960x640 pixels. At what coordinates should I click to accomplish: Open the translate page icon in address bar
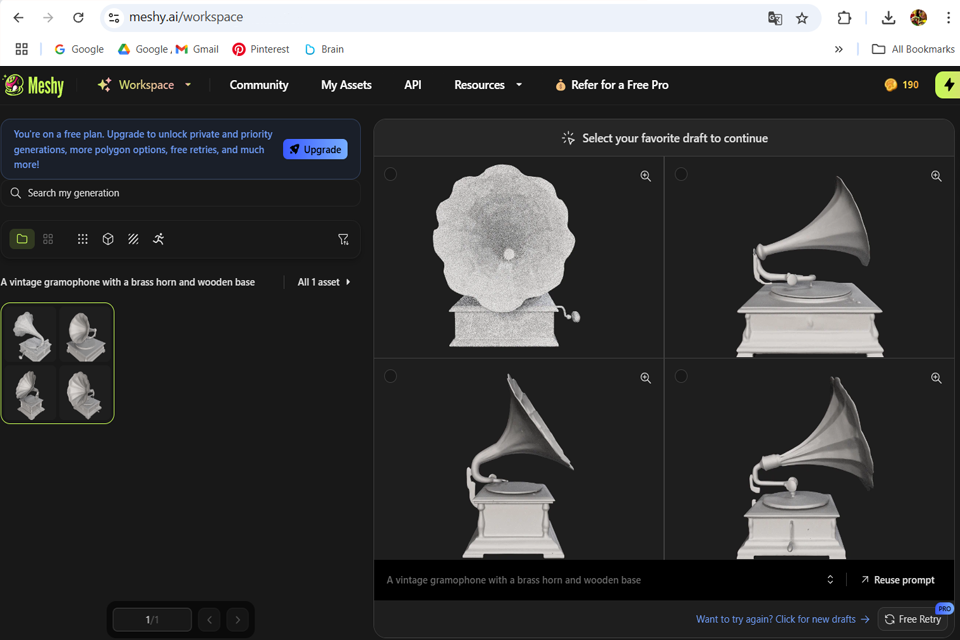(x=775, y=18)
